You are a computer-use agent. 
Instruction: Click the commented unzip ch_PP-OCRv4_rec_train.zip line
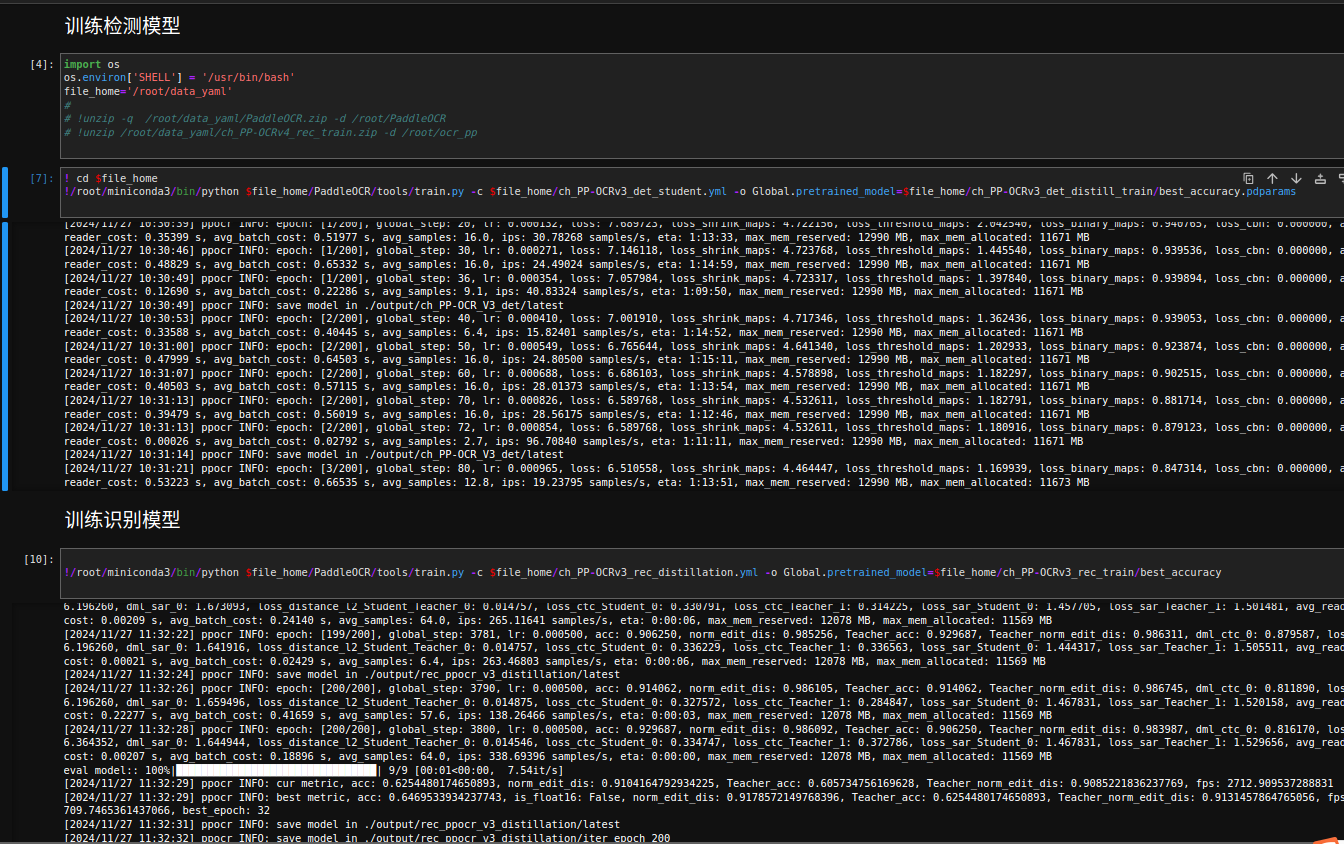click(x=270, y=132)
